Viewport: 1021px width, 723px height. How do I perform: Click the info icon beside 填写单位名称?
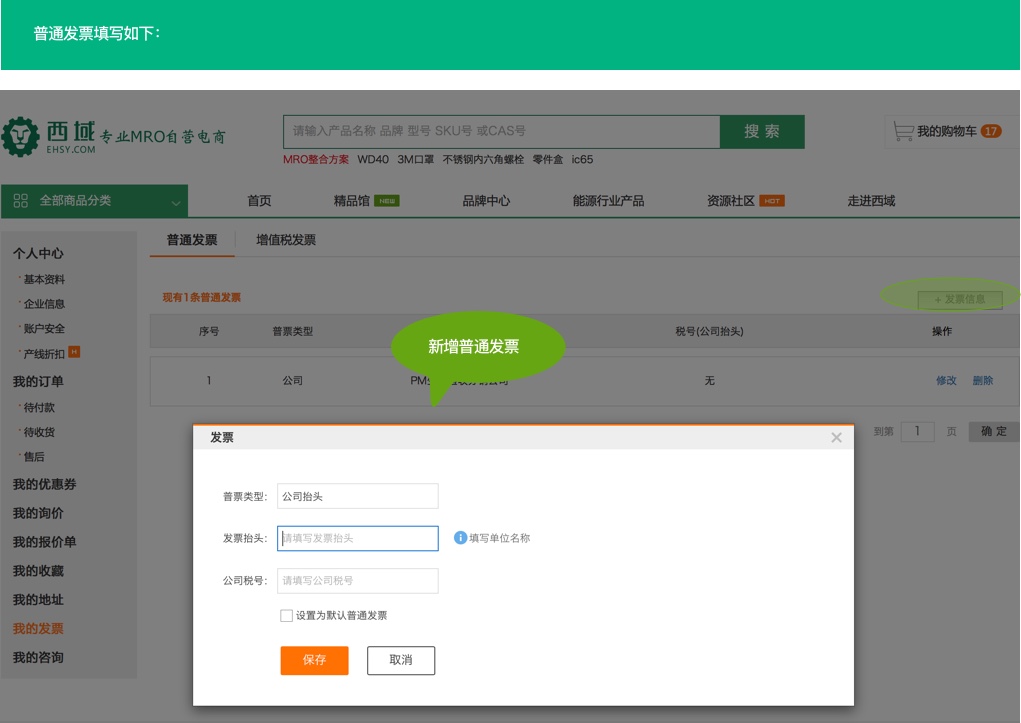point(460,538)
